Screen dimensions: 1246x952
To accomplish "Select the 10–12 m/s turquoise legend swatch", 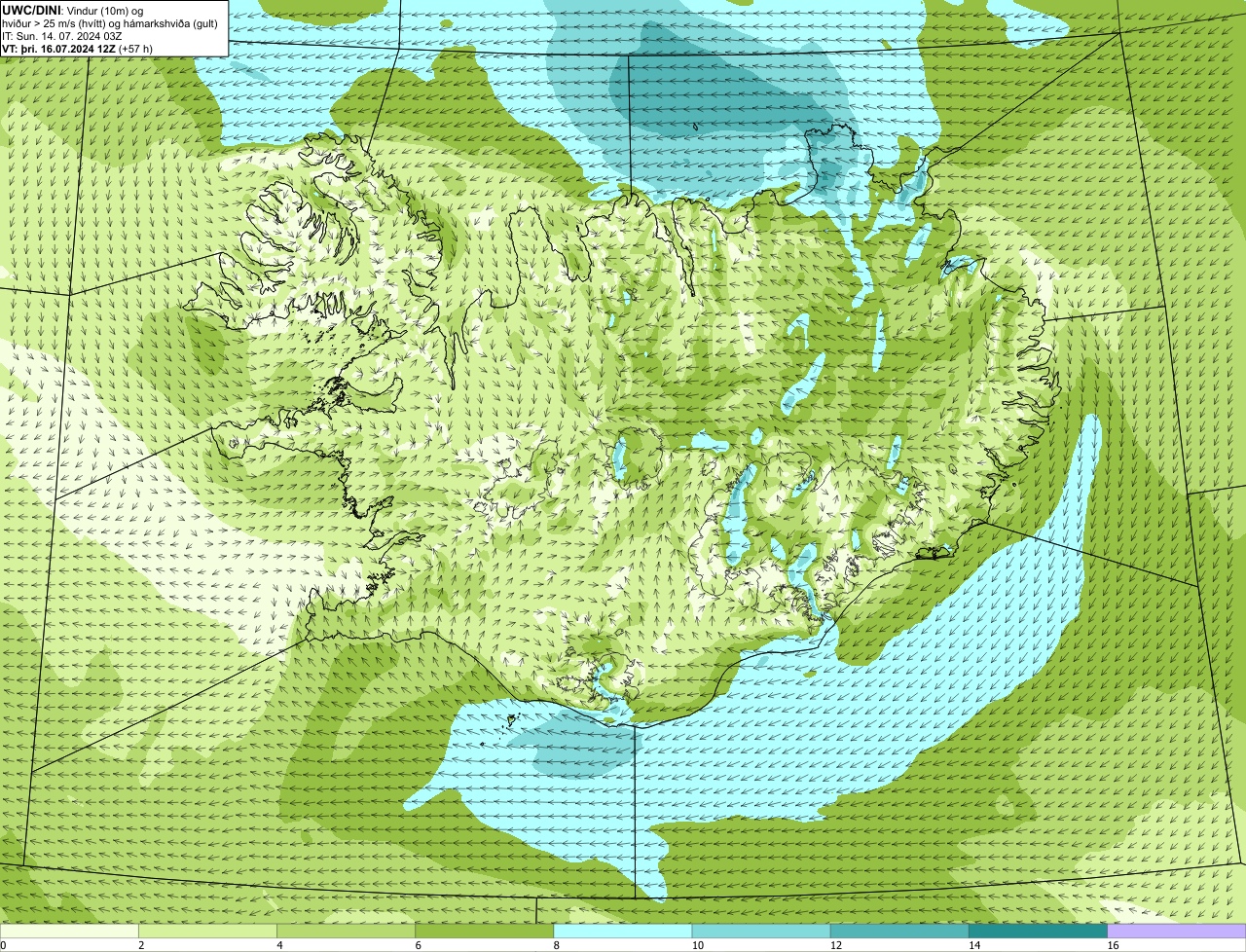I will click(x=761, y=931).
